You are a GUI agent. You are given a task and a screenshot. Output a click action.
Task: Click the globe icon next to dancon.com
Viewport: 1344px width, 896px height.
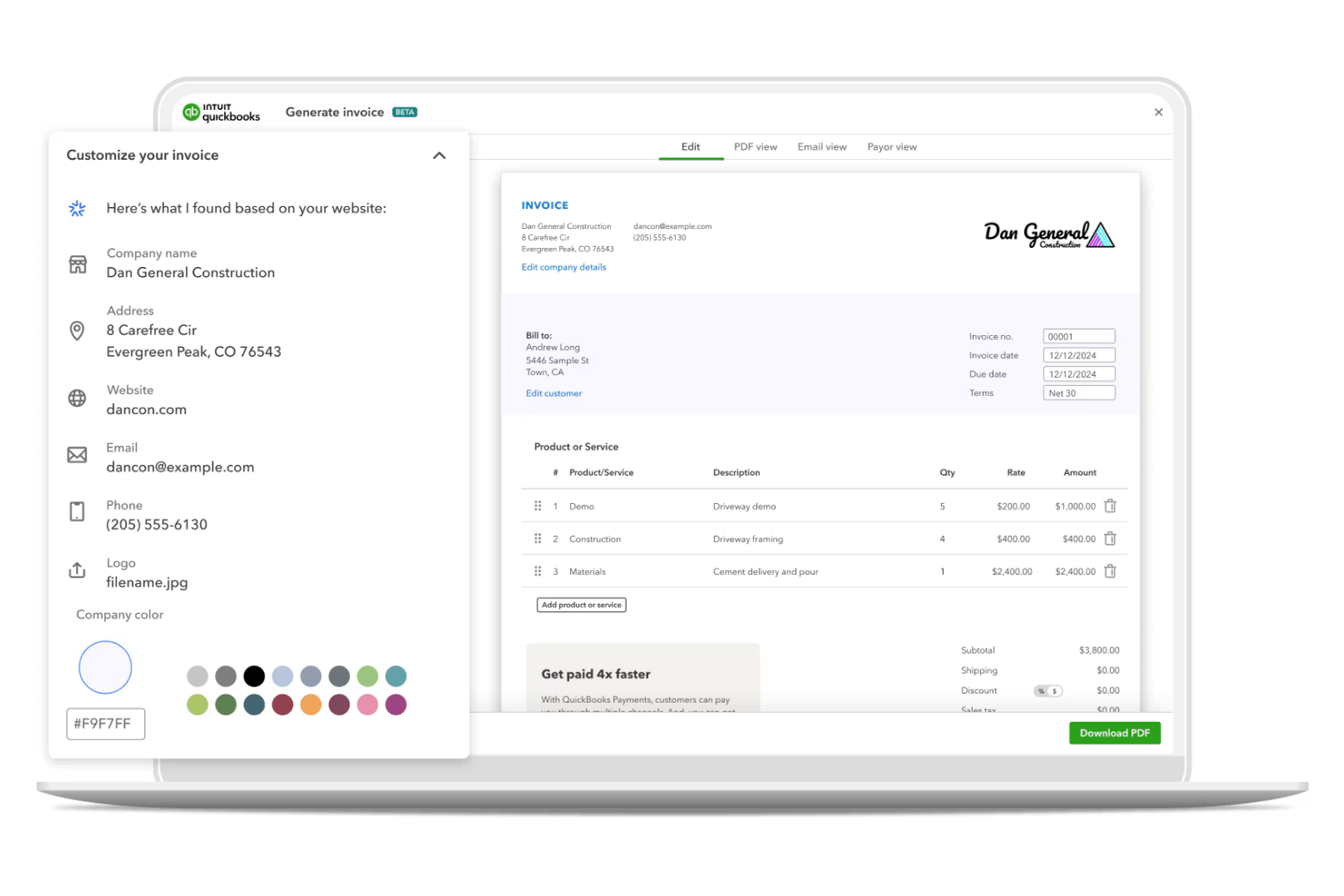tap(77, 399)
